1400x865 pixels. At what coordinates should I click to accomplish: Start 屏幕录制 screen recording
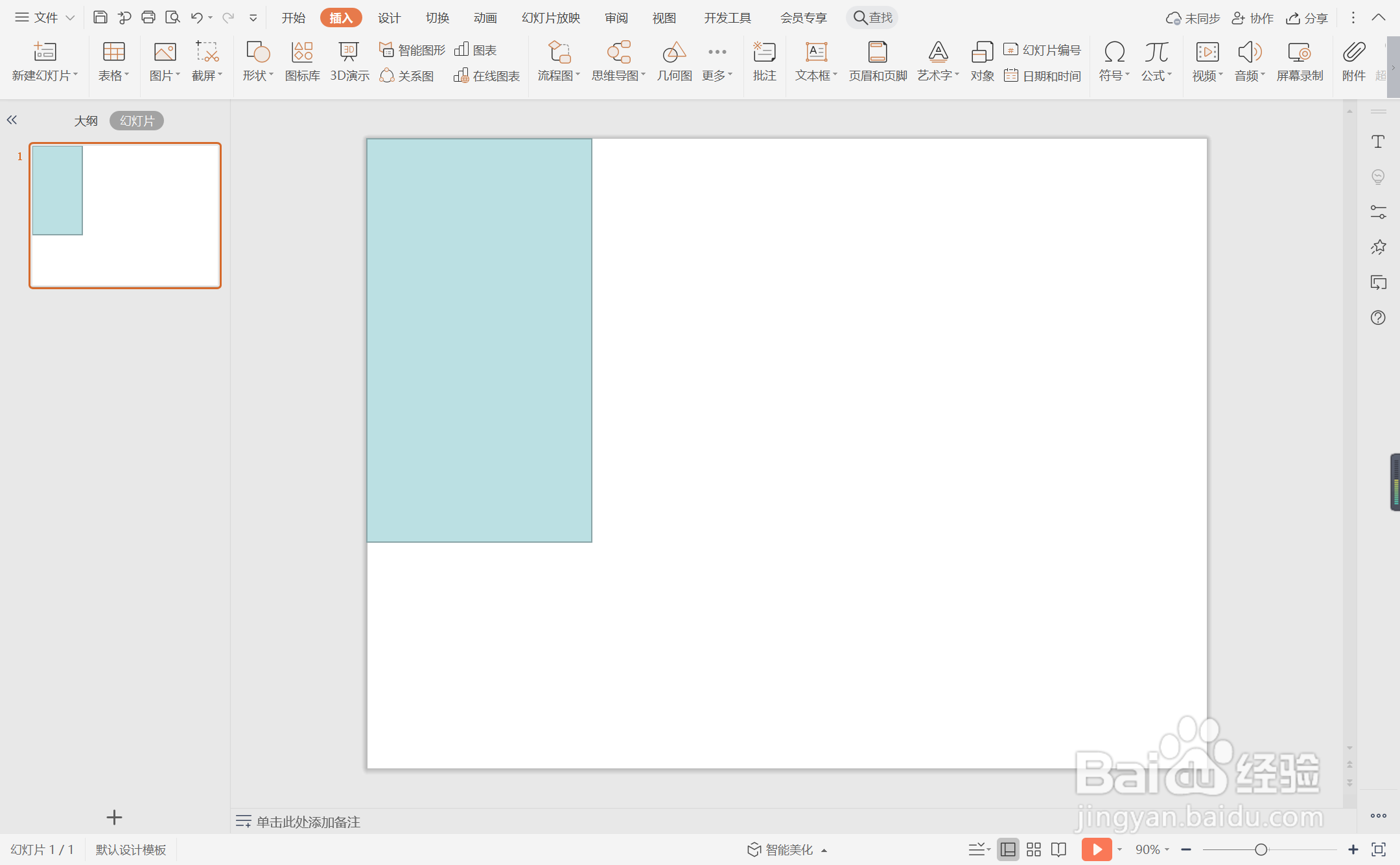point(1299,62)
